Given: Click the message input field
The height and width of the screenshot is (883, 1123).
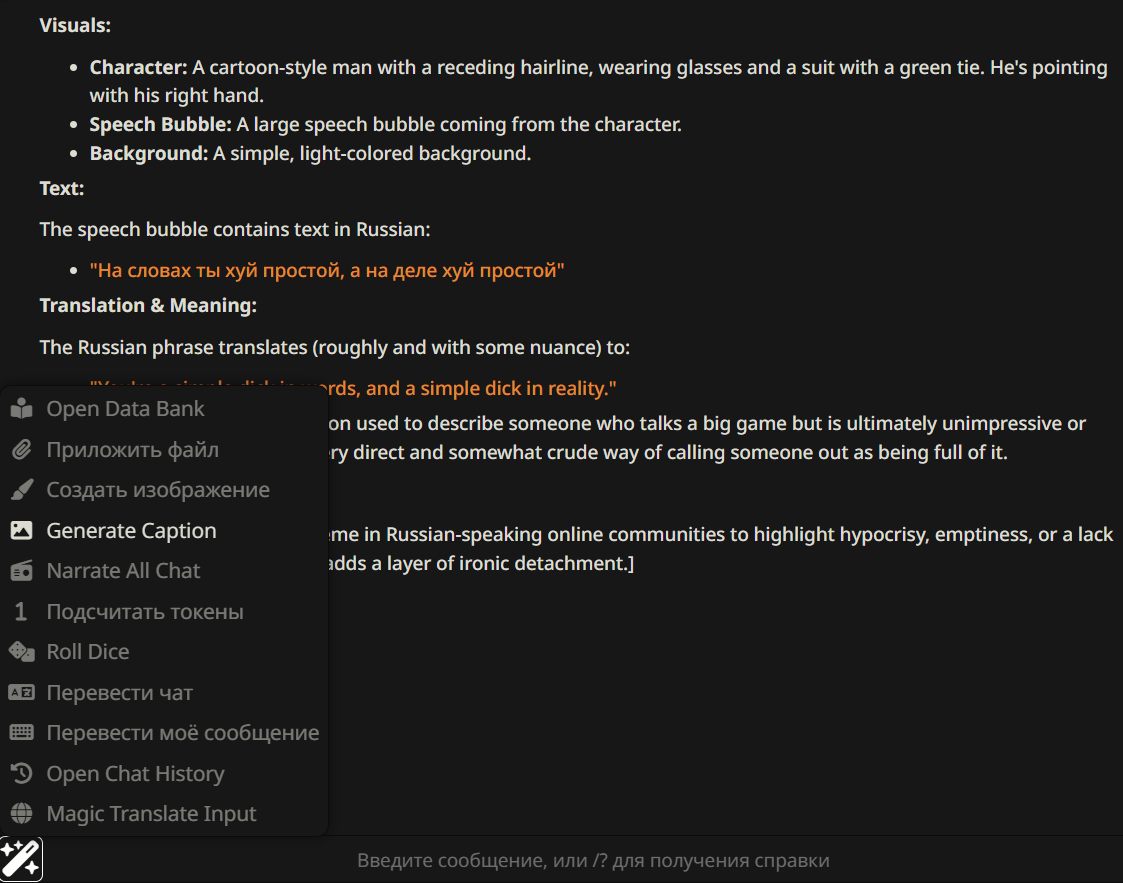Looking at the screenshot, I should [x=592, y=860].
